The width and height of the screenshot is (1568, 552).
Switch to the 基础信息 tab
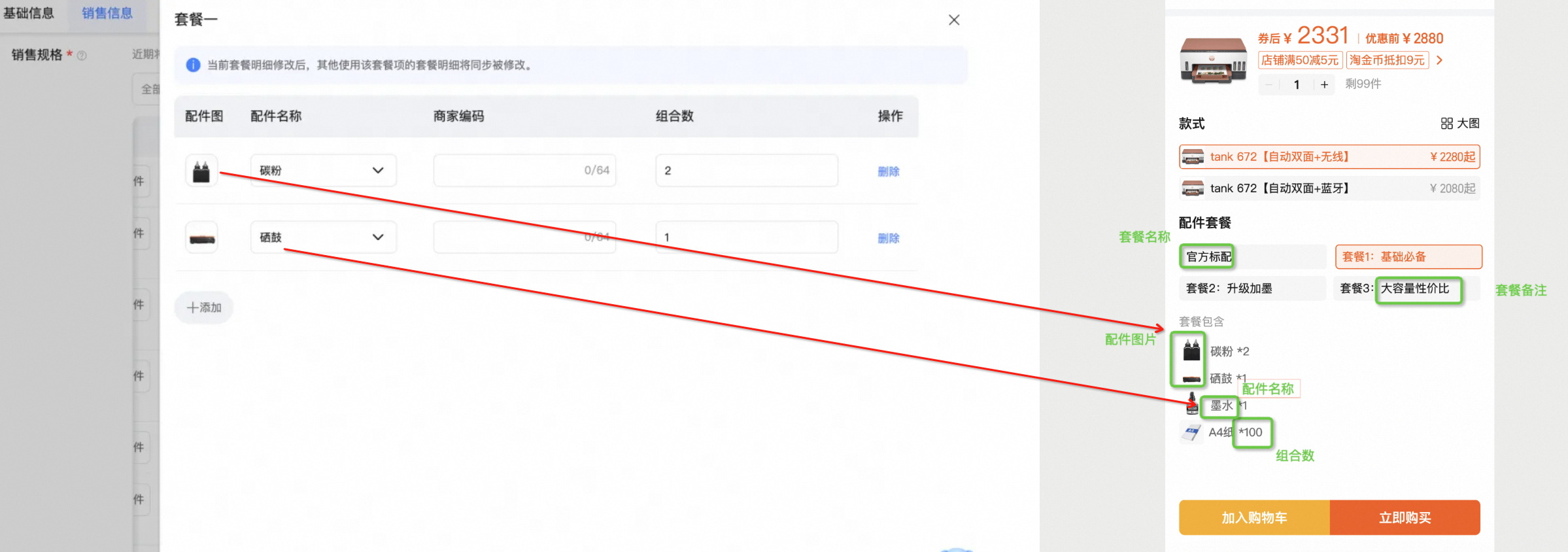coord(29,13)
